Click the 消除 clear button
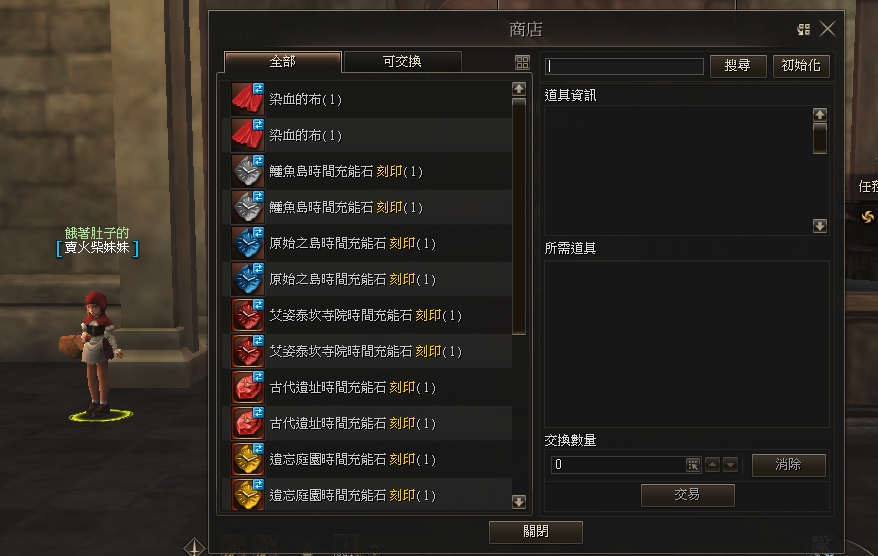The image size is (878, 556). (788, 465)
